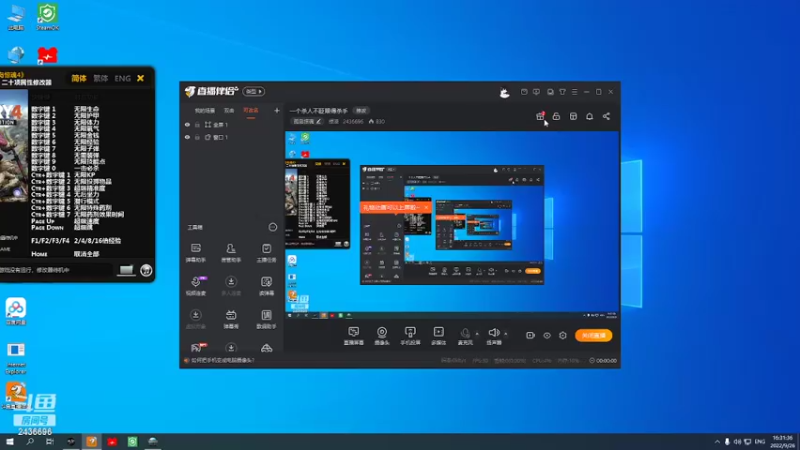Click the orange stop-live button
This screenshot has height=450, width=800.
point(593,335)
